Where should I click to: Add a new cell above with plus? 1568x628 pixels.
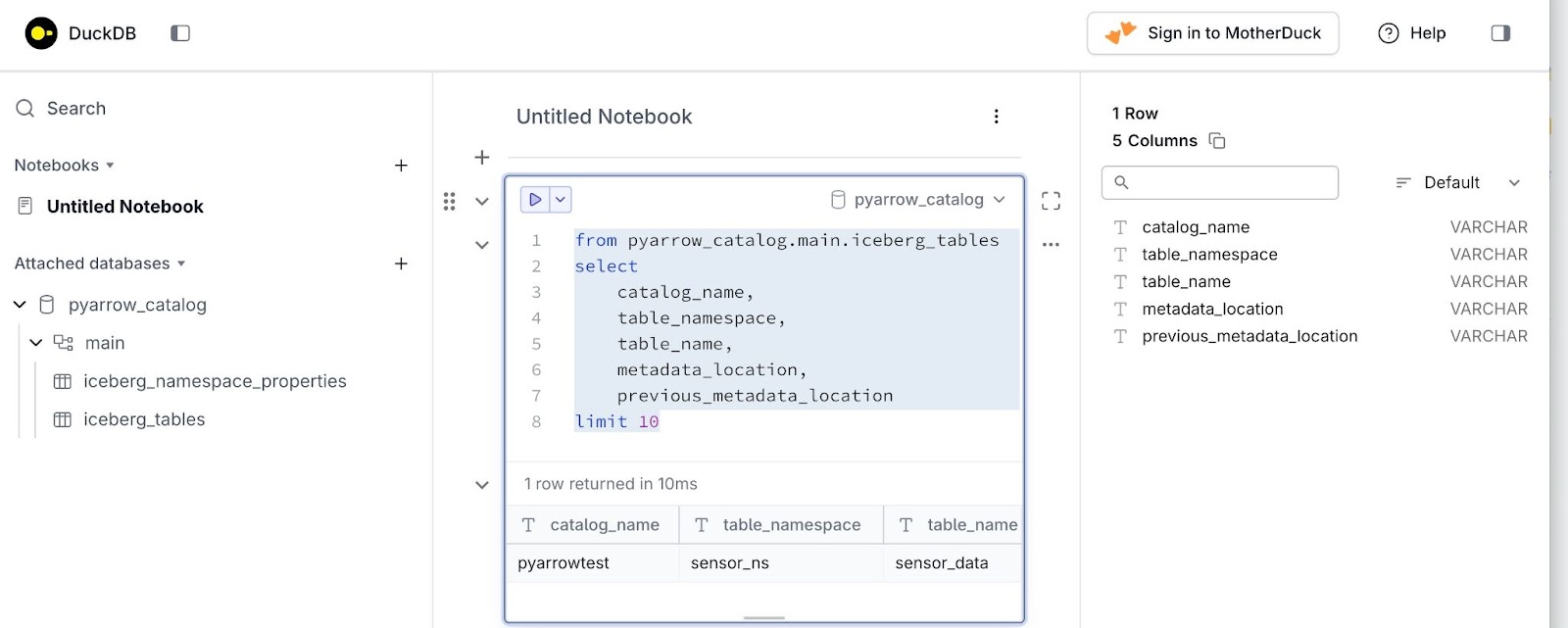tap(482, 157)
